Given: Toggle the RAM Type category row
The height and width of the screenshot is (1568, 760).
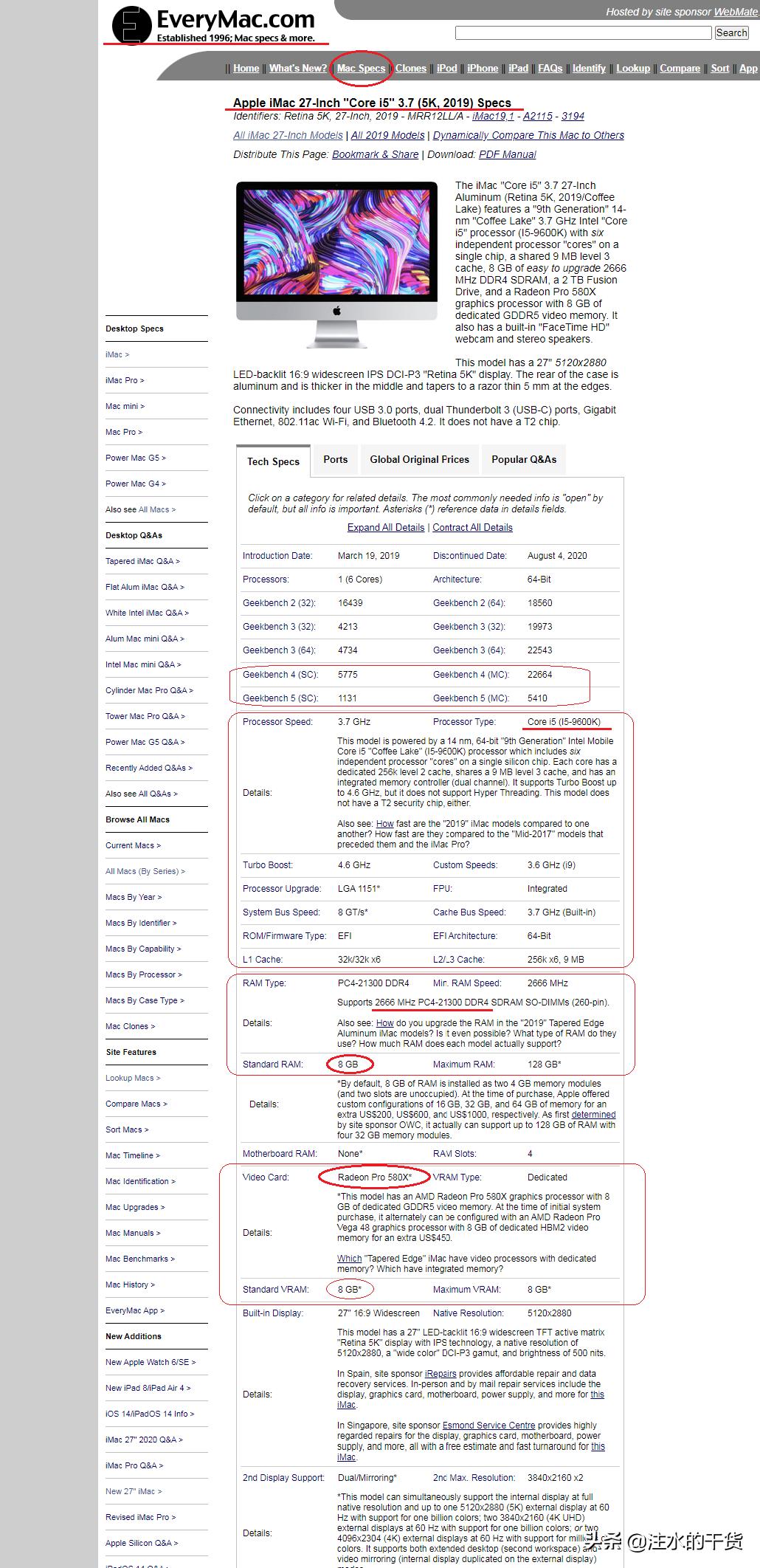Looking at the screenshot, I should pyautogui.click(x=430, y=983).
